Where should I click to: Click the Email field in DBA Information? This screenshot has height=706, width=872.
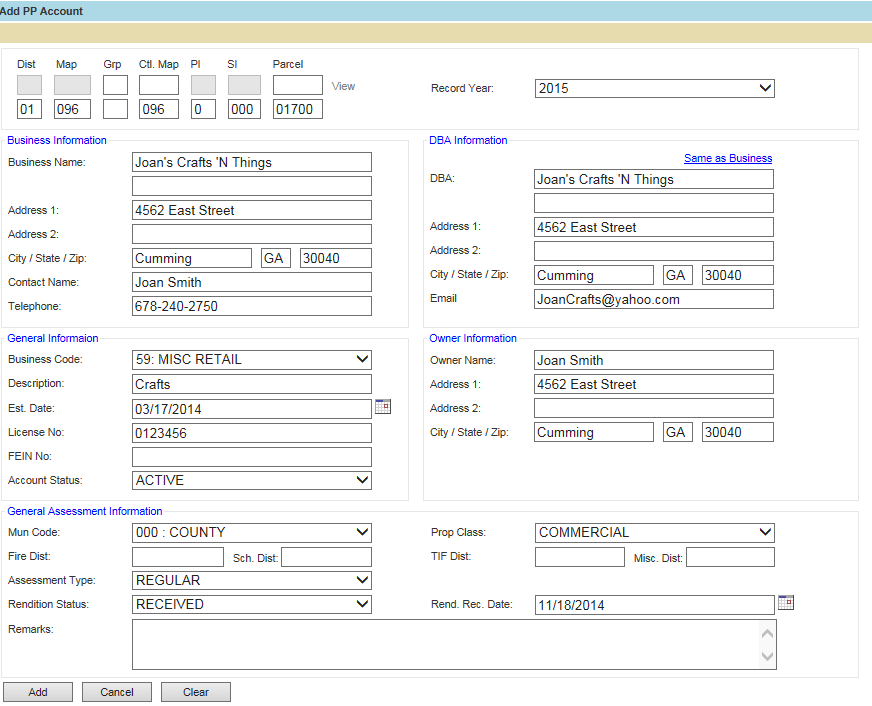(x=653, y=299)
